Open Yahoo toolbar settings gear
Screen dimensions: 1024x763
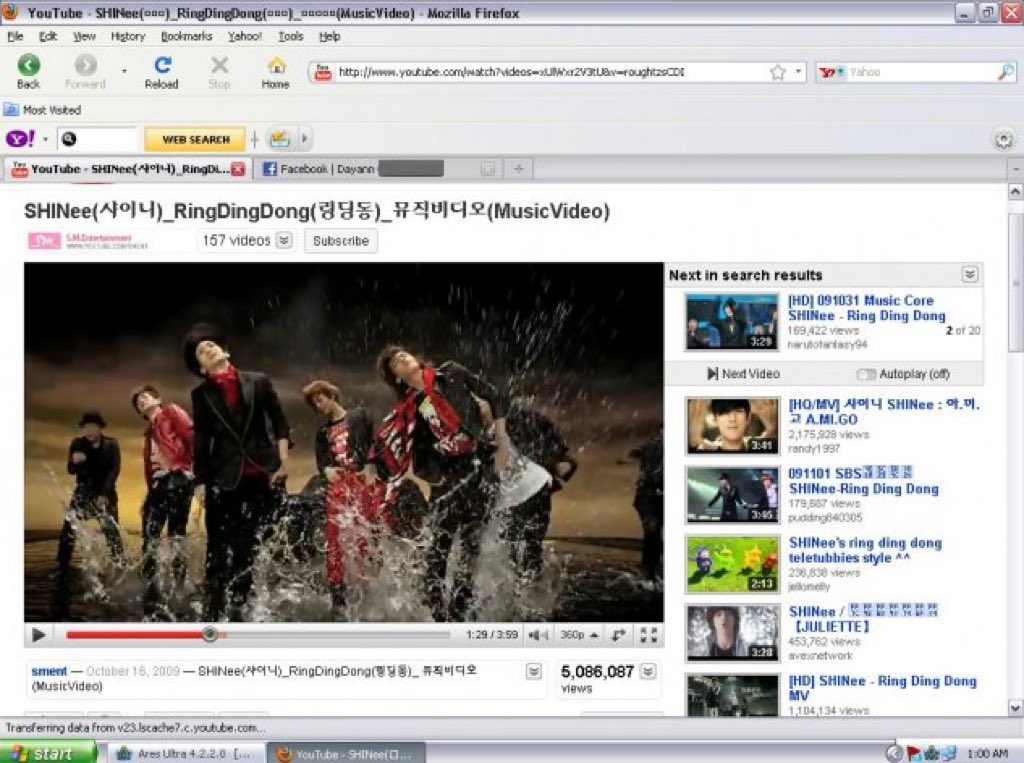1003,139
